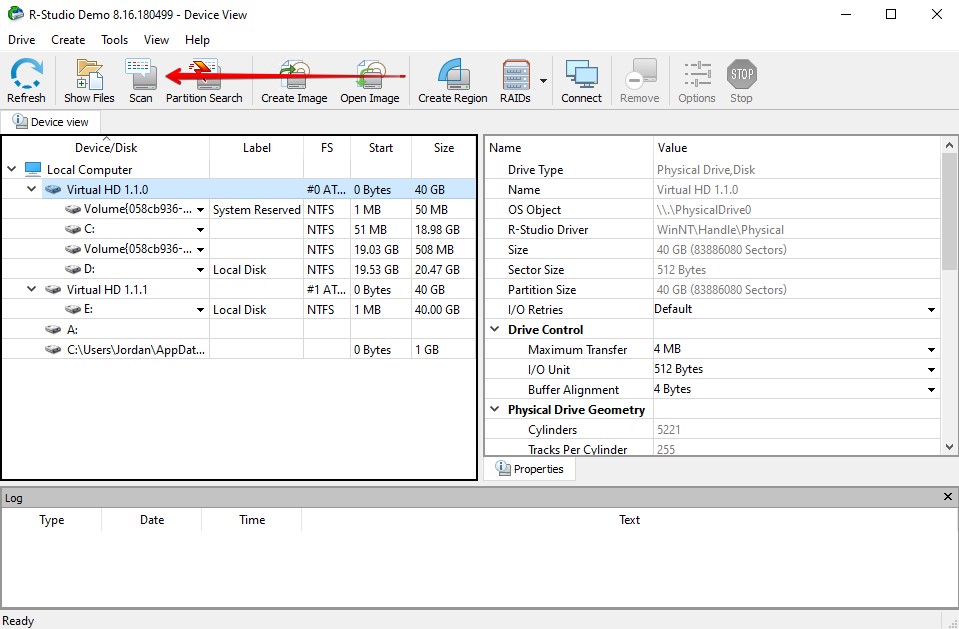Open the Create menu
This screenshot has height=629, width=959.
68,40
